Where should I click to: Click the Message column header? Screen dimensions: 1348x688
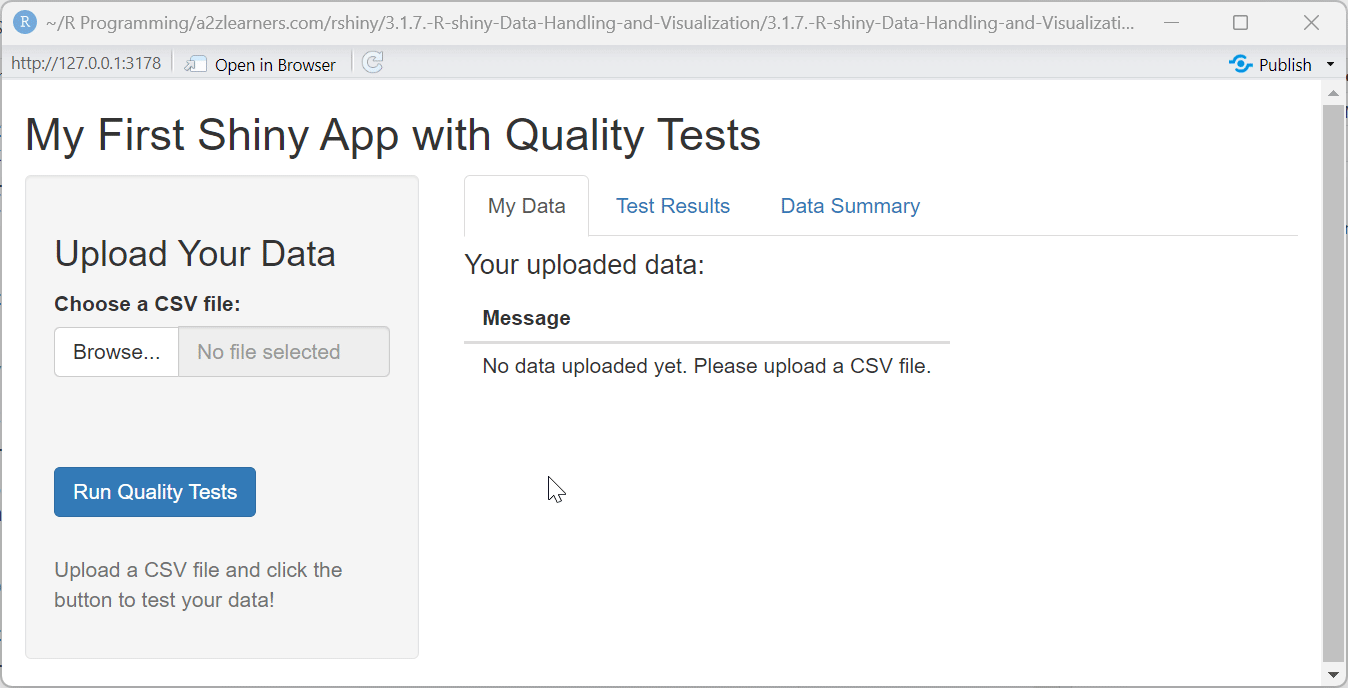(527, 317)
